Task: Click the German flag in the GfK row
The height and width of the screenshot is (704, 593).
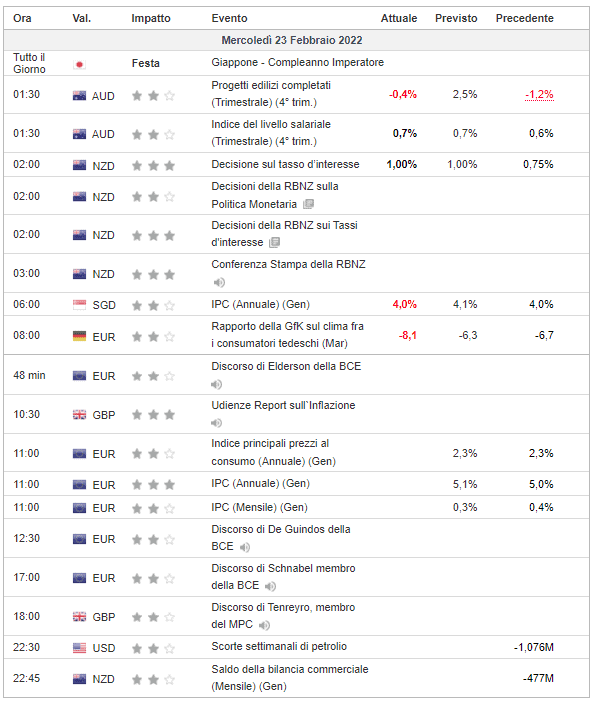Action: click(79, 336)
